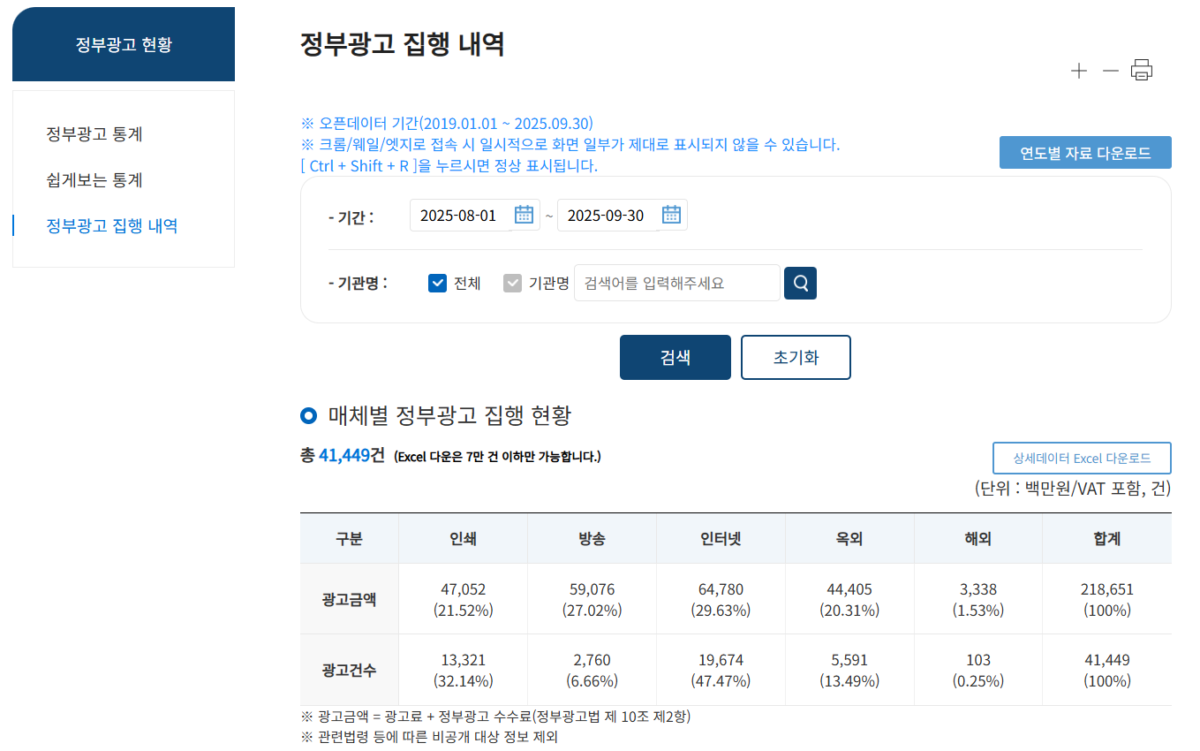Click the print page icon

[x=1142, y=70]
